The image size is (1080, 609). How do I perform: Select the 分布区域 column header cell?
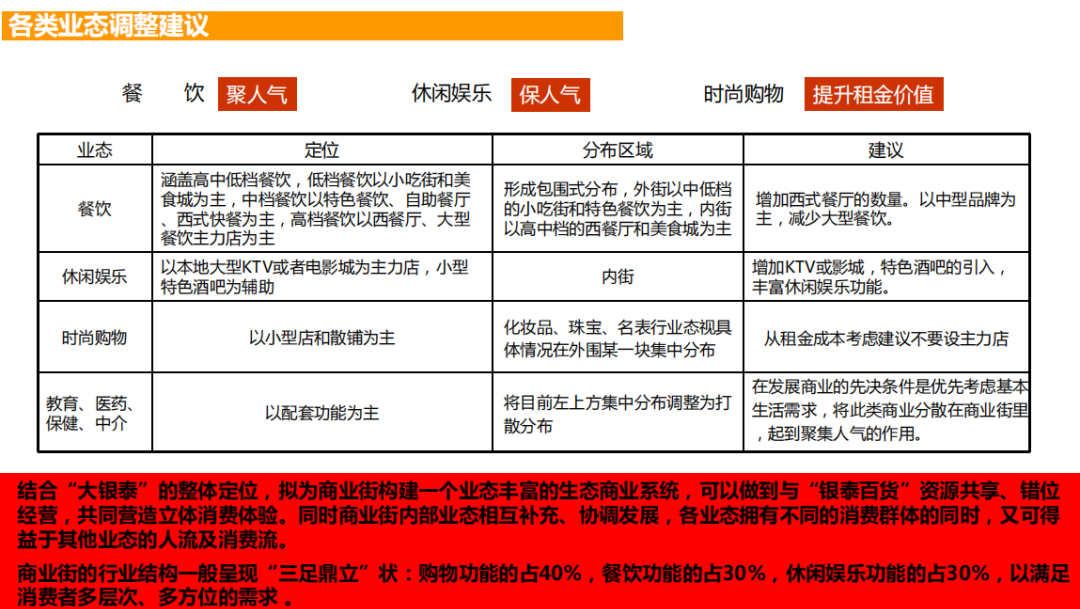tap(618, 149)
